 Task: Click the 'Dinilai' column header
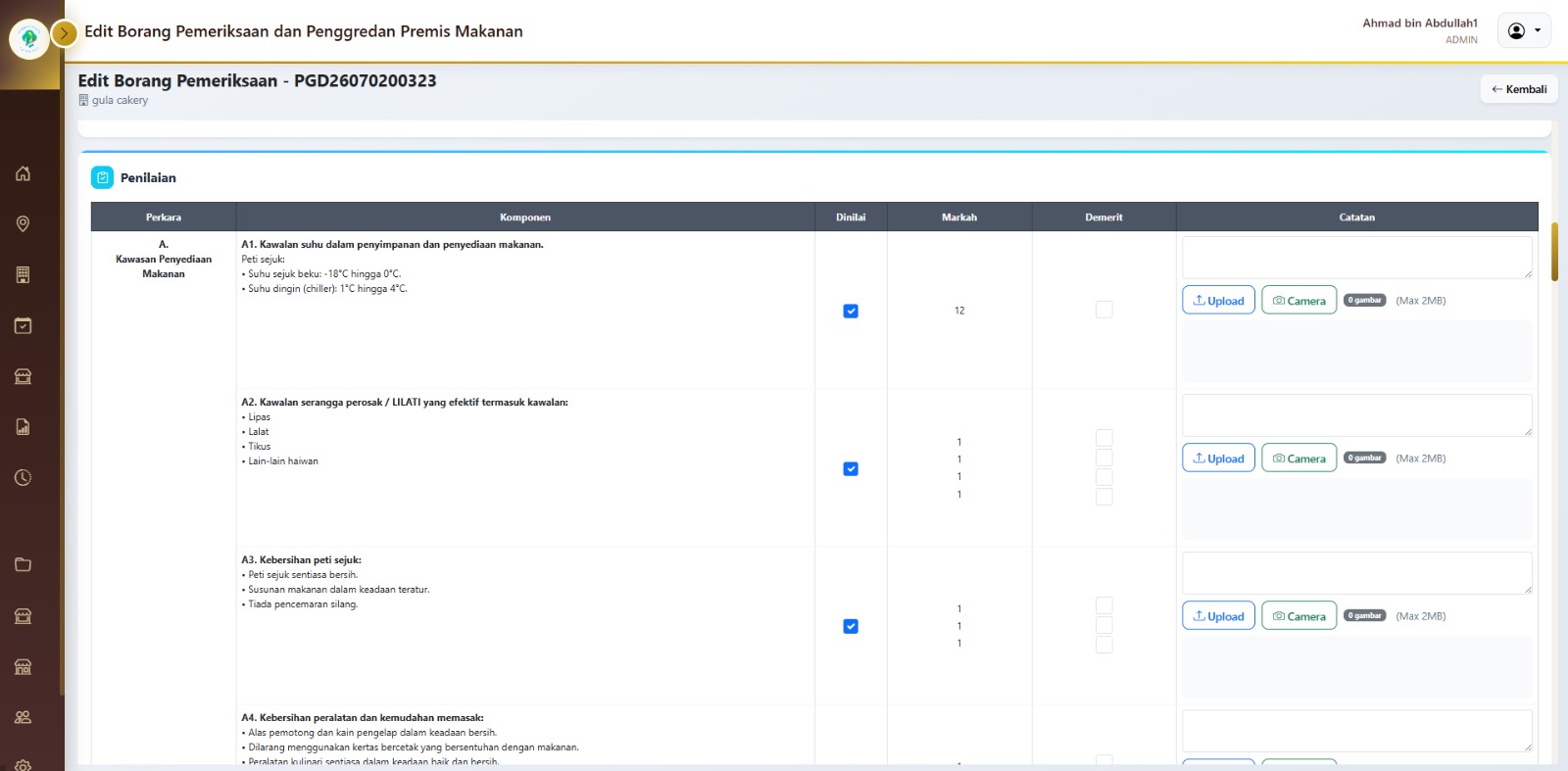(851, 217)
